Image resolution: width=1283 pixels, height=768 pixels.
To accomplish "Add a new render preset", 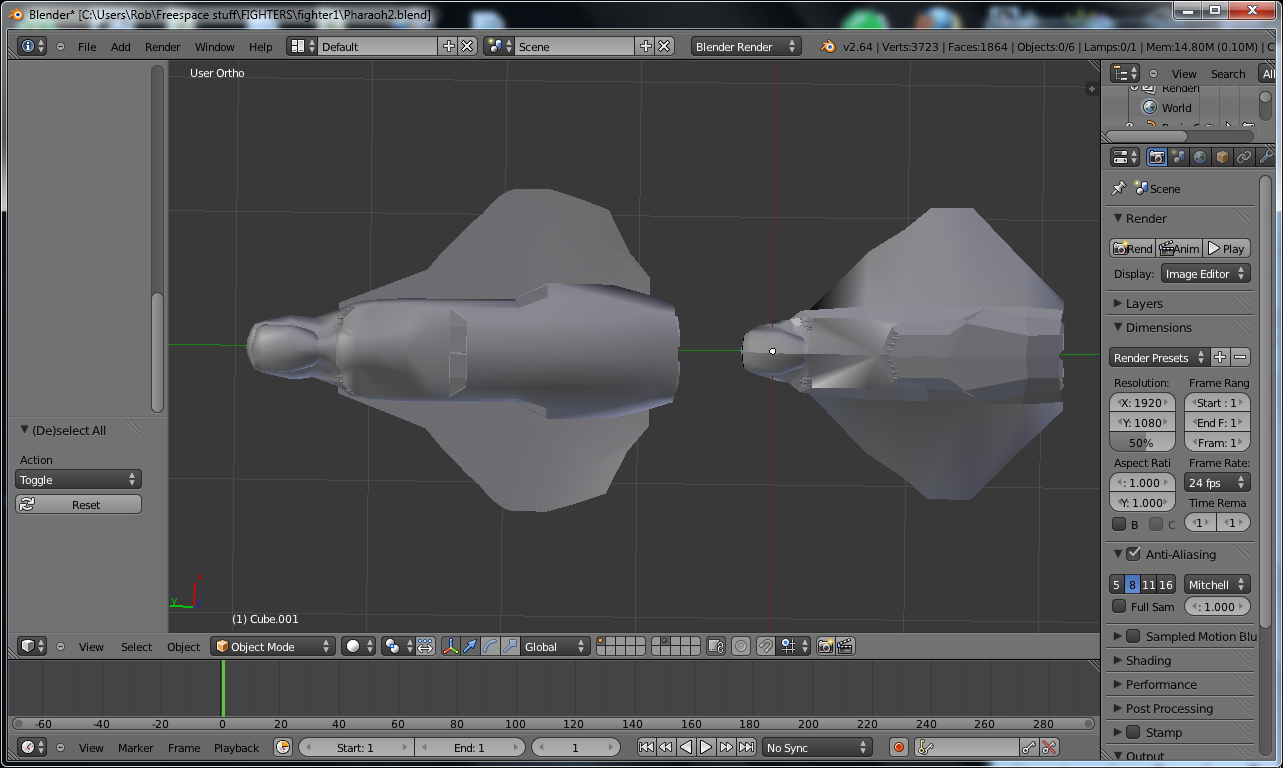I will click(1220, 357).
